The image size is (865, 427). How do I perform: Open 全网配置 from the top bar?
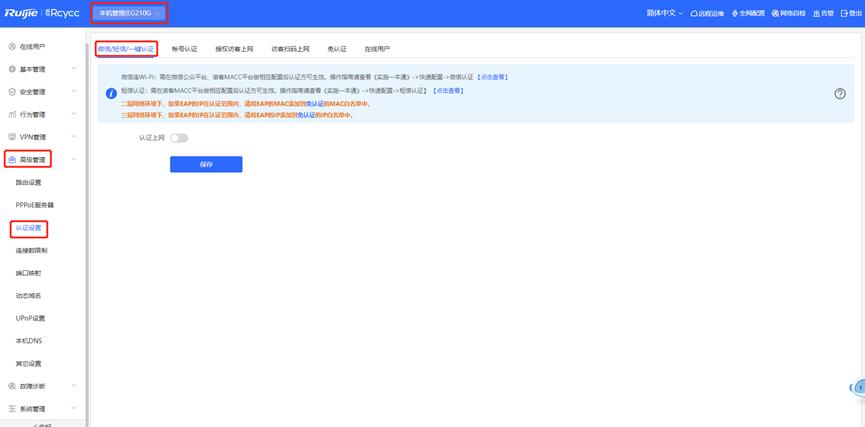749,13
